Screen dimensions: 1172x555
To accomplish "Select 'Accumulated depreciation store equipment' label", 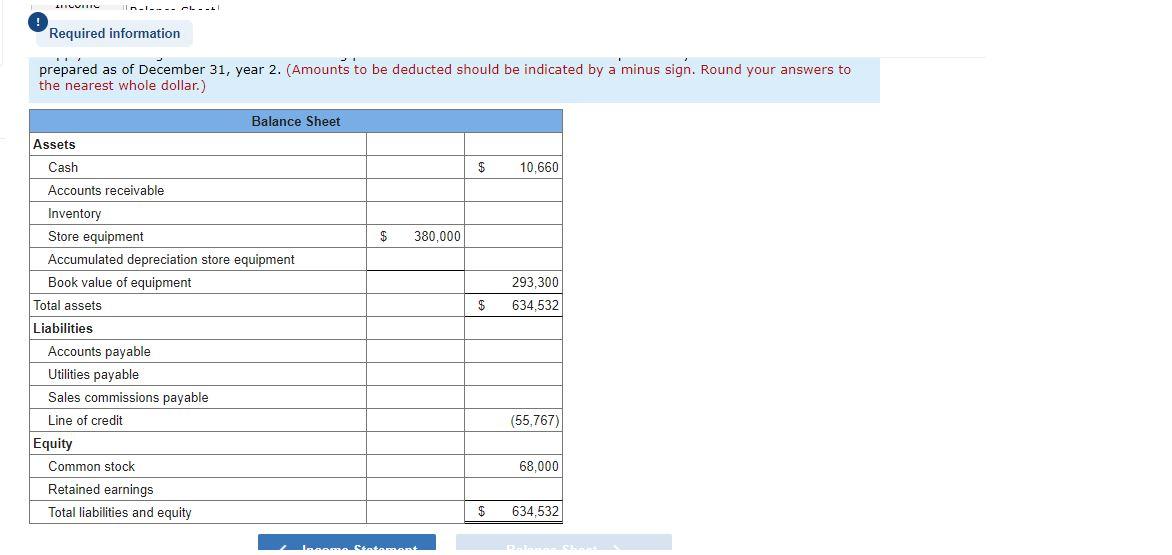I will (171, 259).
